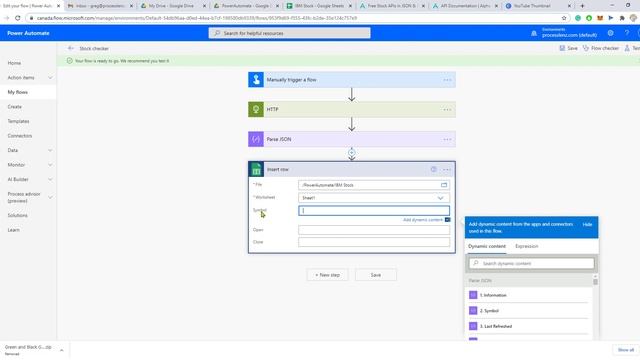Open Templates in the sidebar
Screen dimensions: 640x360
coord(18,121)
